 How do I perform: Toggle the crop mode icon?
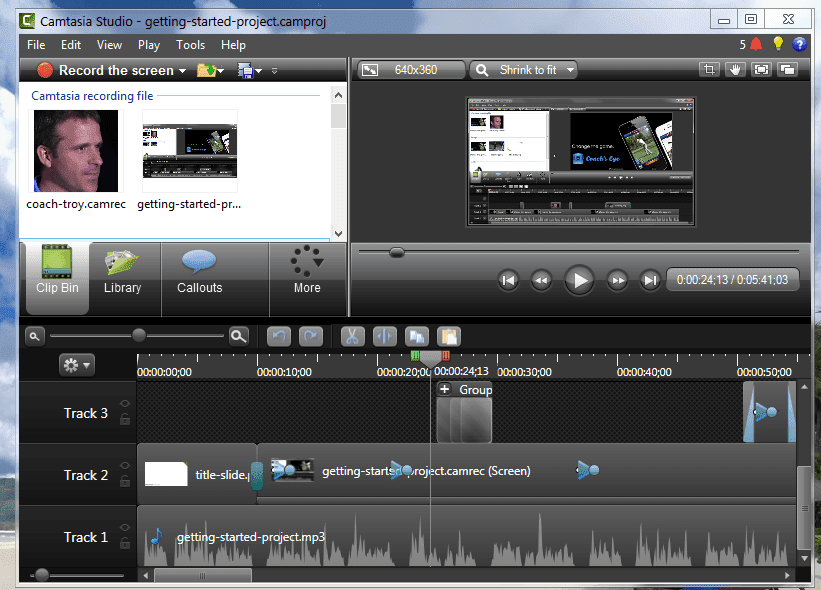coord(709,70)
